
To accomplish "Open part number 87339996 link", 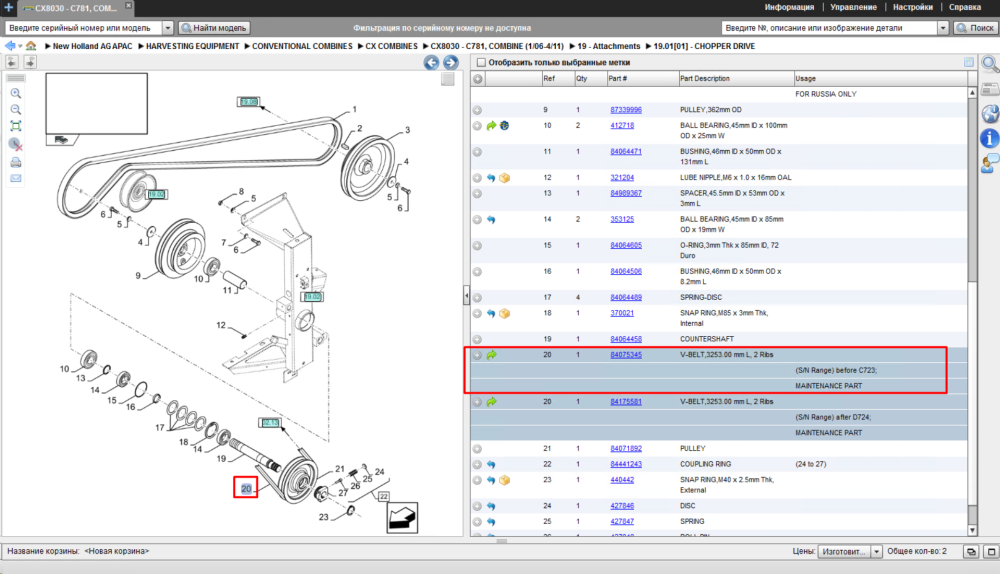I will pyautogui.click(x=626, y=110).
